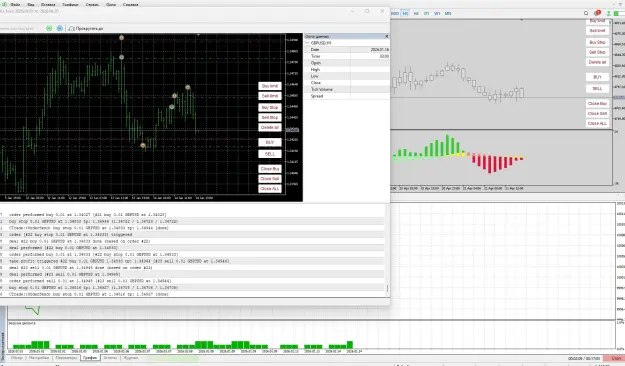Open the Графики menu
The height and width of the screenshot is (366, 625).
tap(70, 4)
